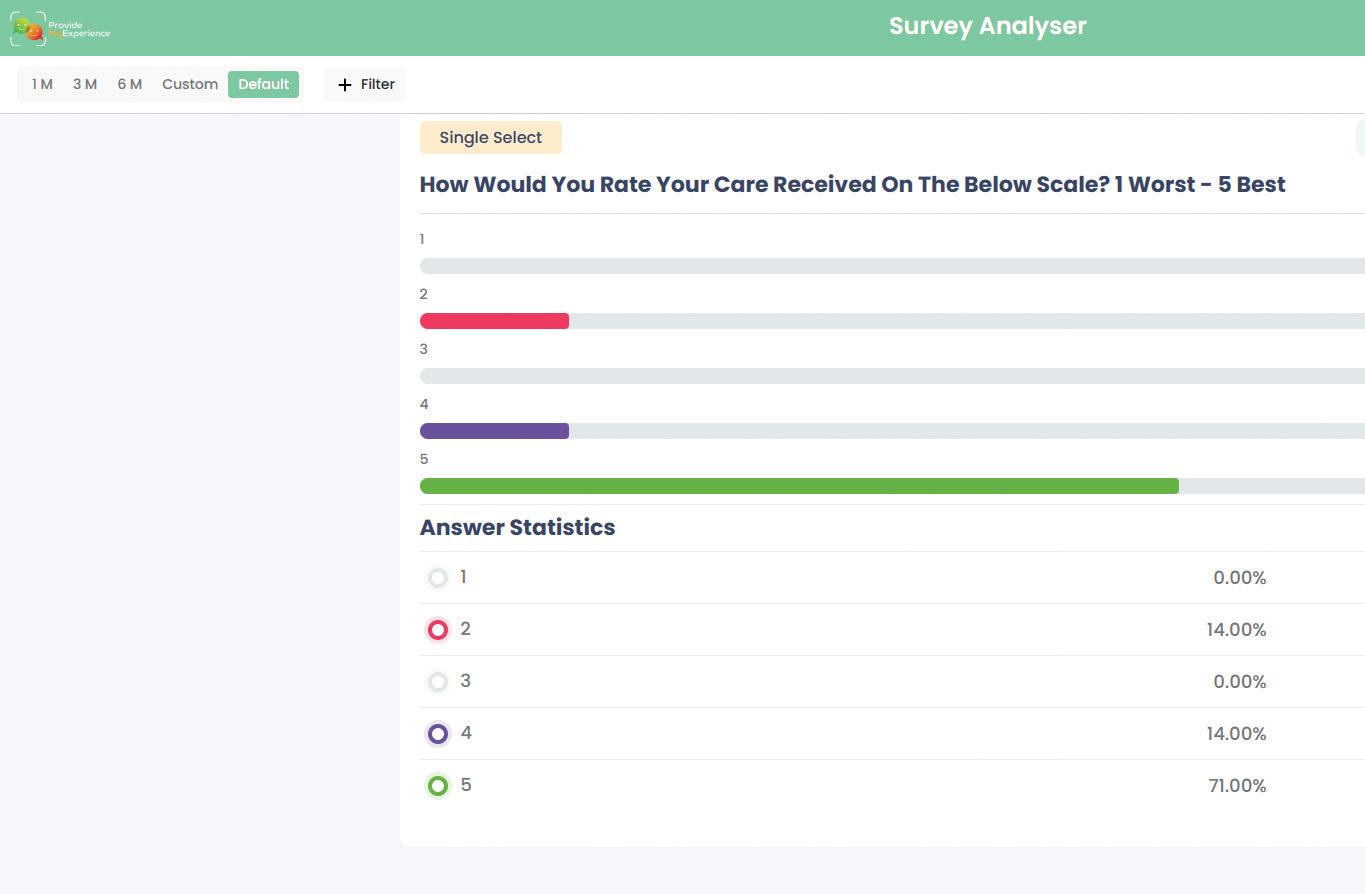This screenshot has height=894, width=1365.
Task: Click the purple bar for rating 4
Action: tap(494, 431)
